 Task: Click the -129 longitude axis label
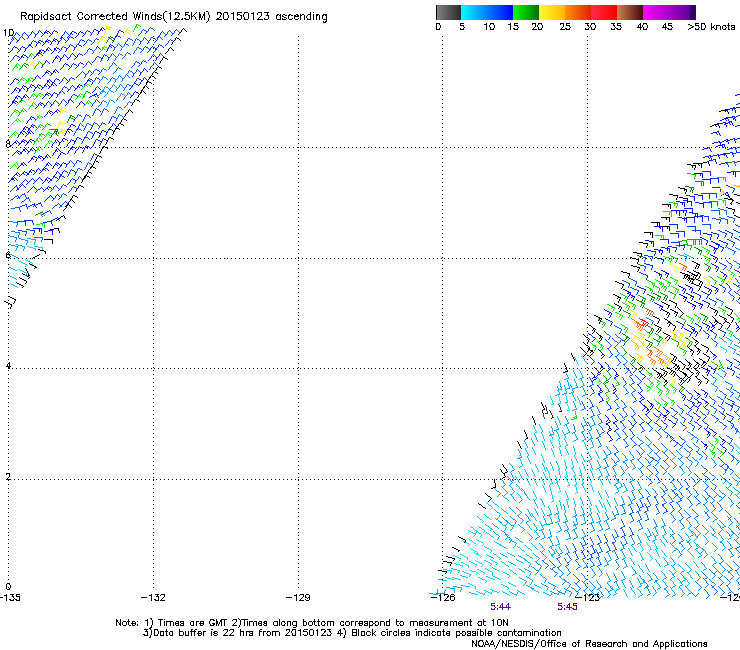(x=298, y=598)
